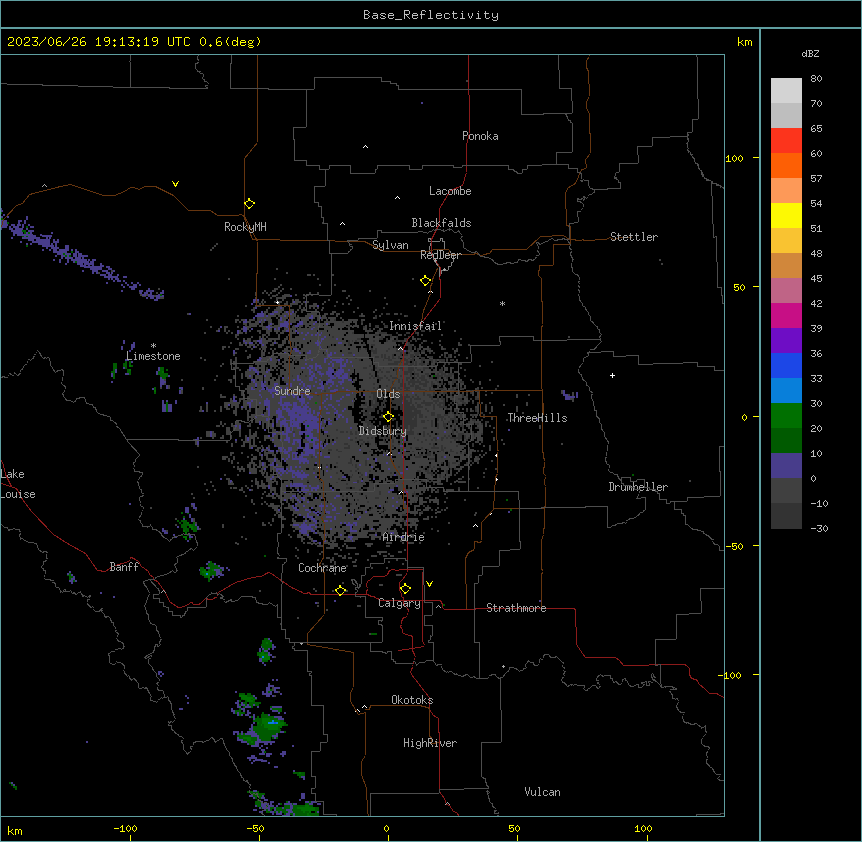
Task: Click the yellow diamond marker above Calgary label
Action: 405,589
